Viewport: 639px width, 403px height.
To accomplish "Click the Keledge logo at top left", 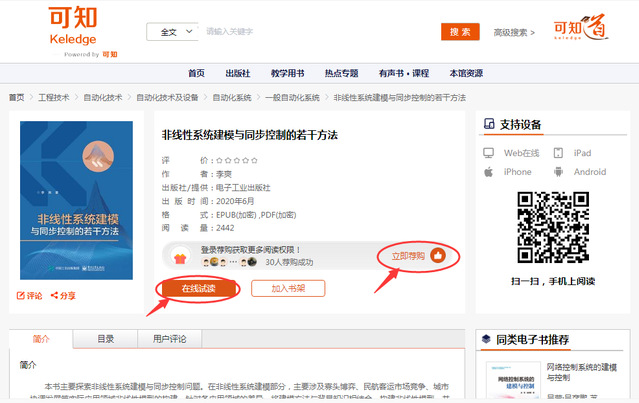I will [83, 30].
